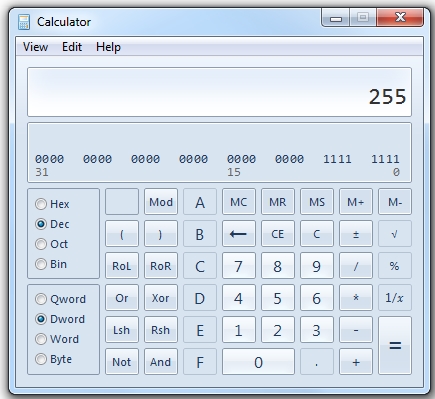This screenshot has width=435, height=399.
Task: Click the RoR rotate right button
Action: click(161, 266)
